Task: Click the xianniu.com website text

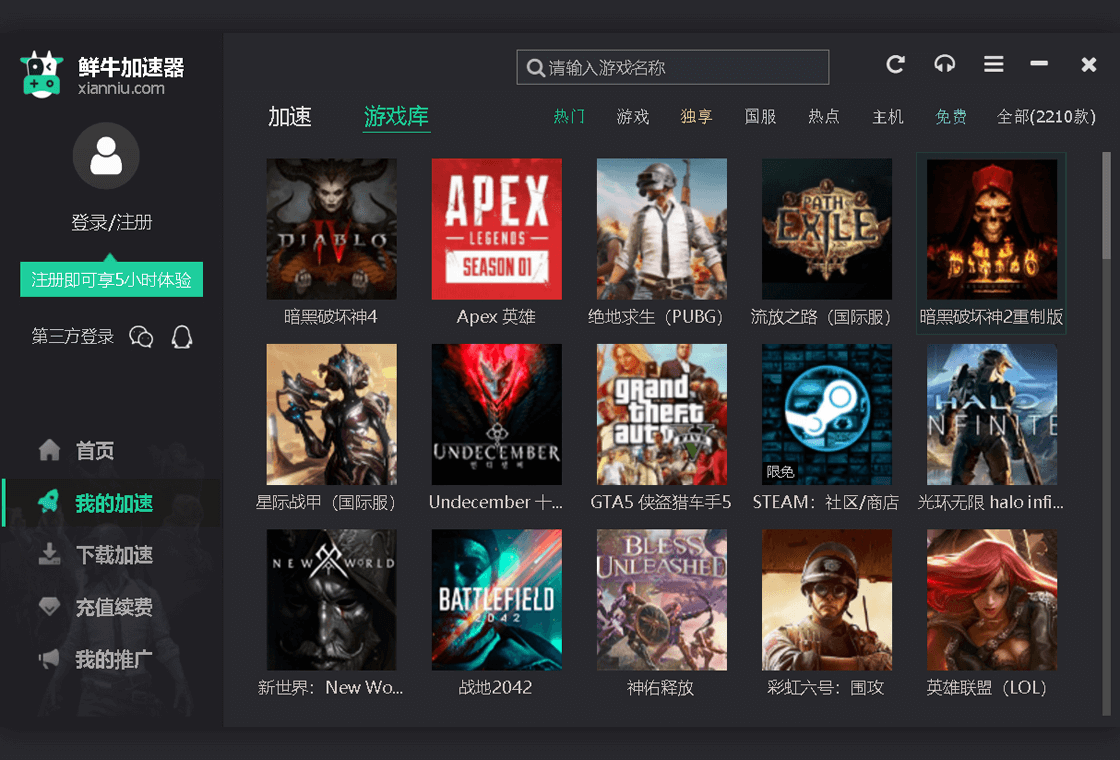Action: point(121,89)
